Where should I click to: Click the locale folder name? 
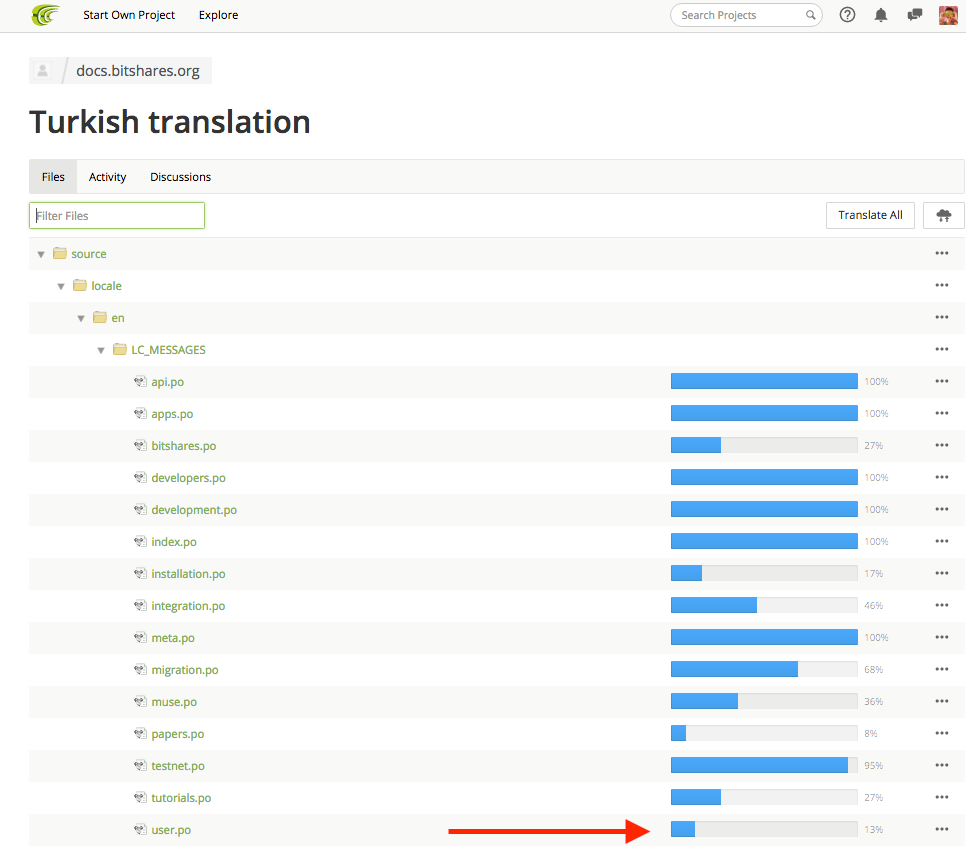[x=107, y=286]
